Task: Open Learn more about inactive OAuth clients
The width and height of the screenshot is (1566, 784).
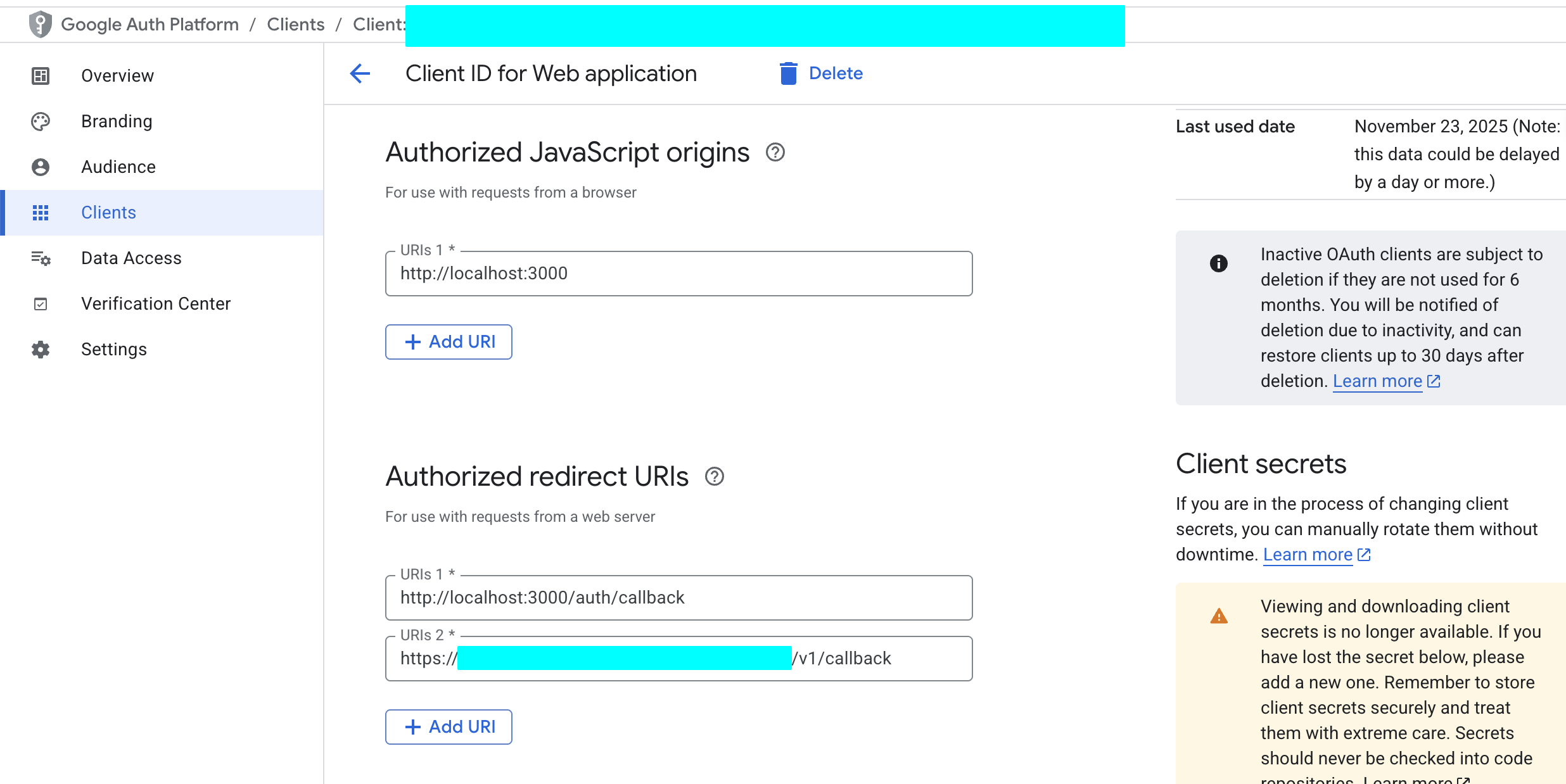Action: (1377, 381)
